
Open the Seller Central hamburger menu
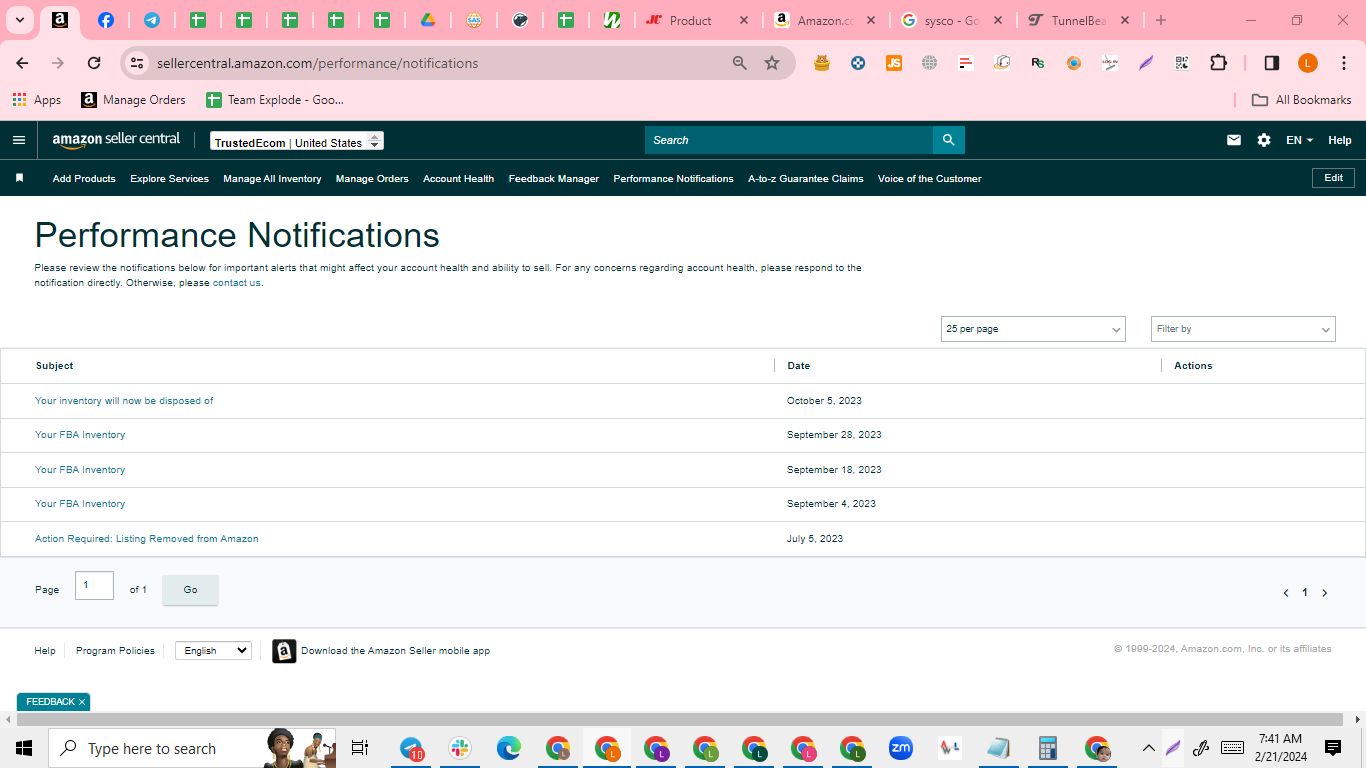(x=19, y=140)
